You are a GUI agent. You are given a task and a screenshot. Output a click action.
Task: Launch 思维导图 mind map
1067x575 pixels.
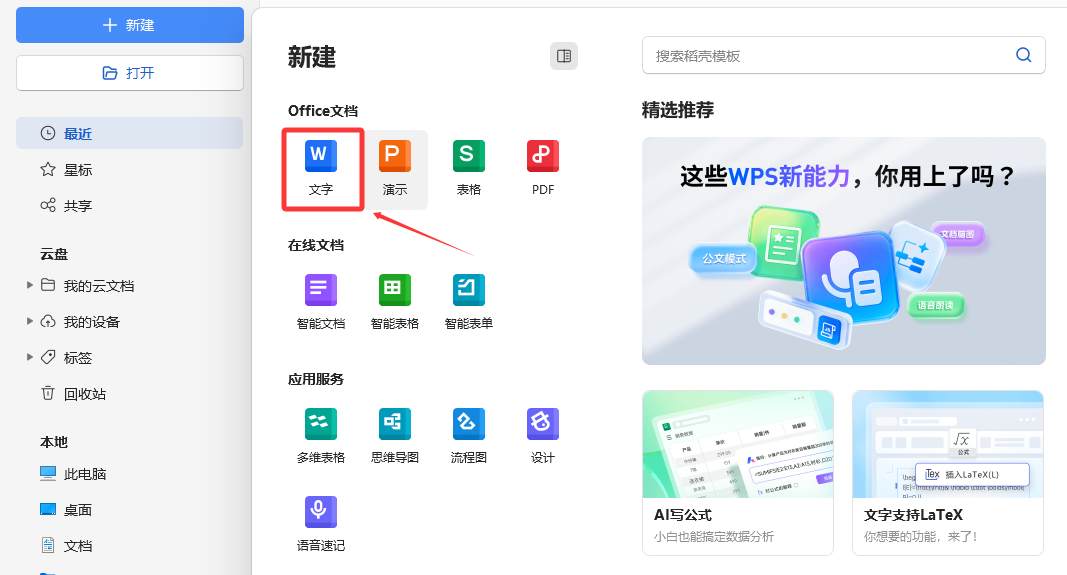(395, 436)
